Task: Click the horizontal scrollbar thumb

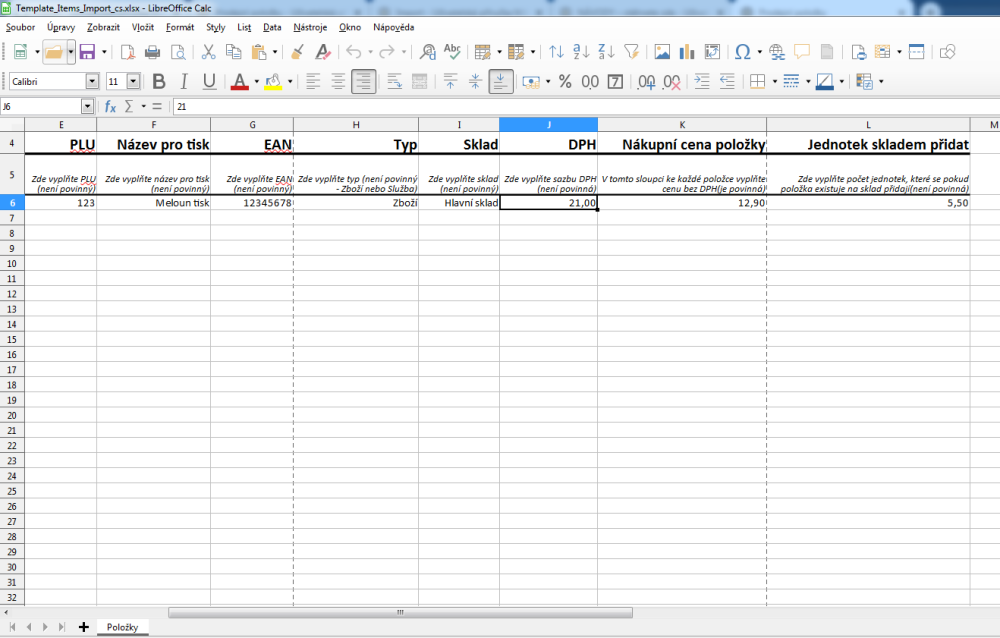Action: pyautogui.click(x=401, y=612)
